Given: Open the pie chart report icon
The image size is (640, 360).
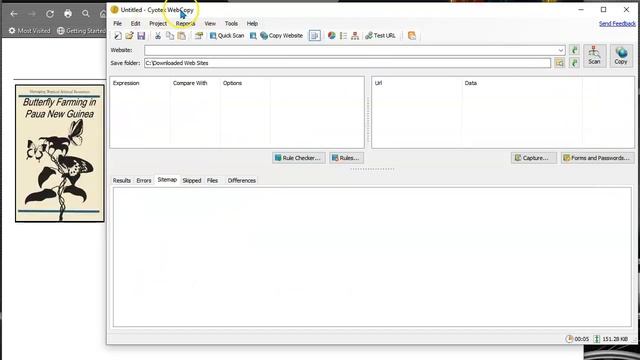Looking at the screenshot, I should point(331,36).
